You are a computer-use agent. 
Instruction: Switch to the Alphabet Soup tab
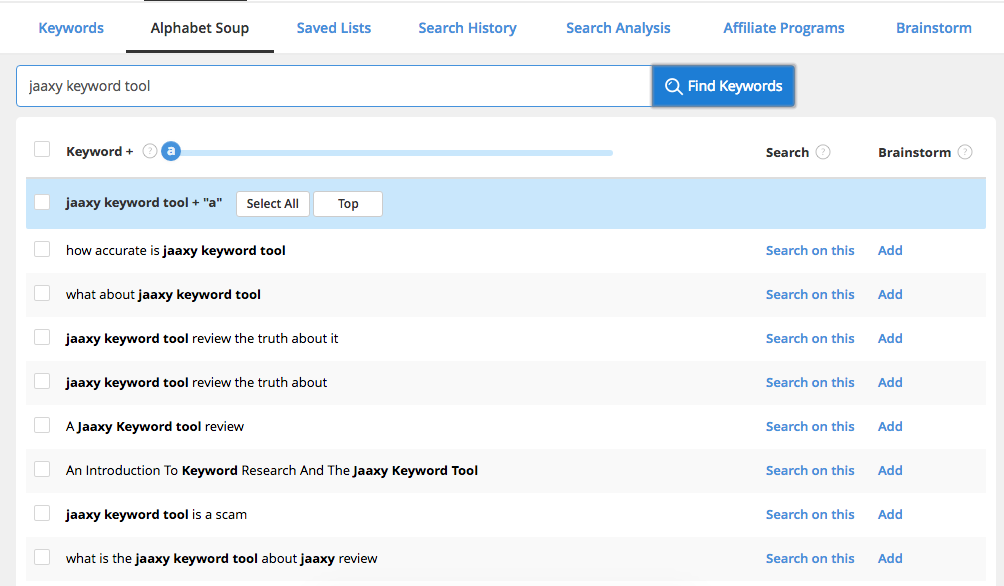click(200, 28)
